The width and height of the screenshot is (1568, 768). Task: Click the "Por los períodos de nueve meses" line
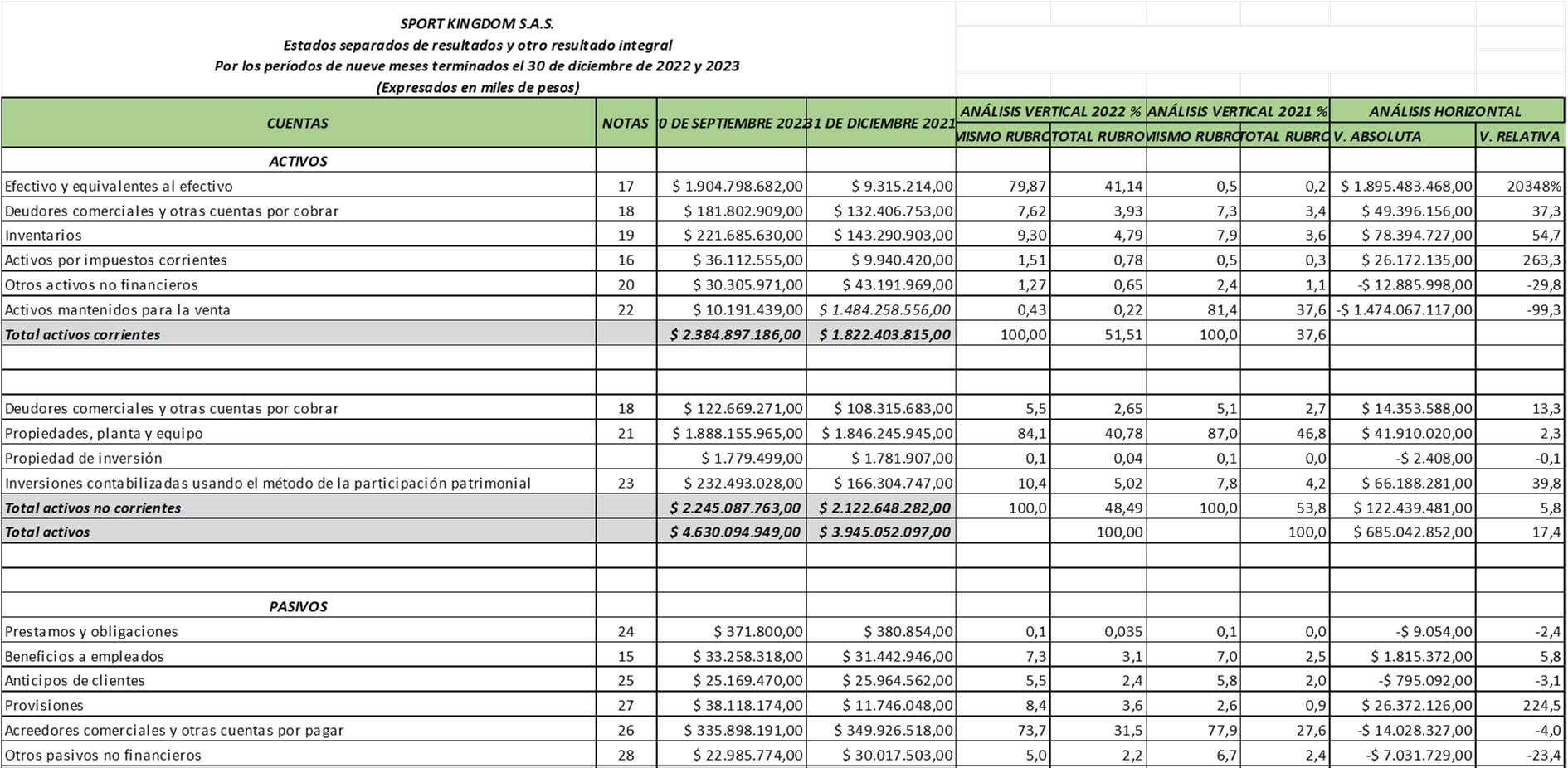[x=477, y=66]
